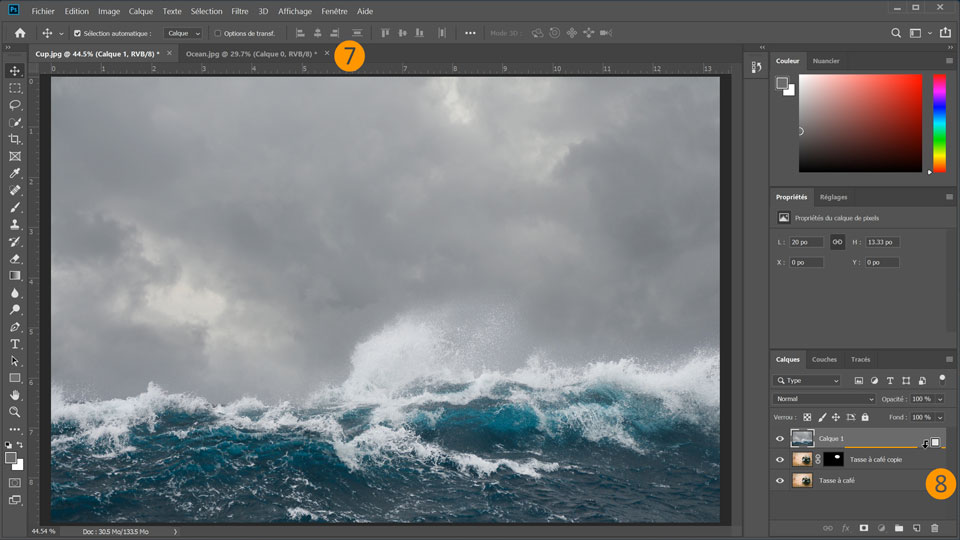Toggle lock position icon
Screen dimensions: 960x540
(x=836, y=418)
